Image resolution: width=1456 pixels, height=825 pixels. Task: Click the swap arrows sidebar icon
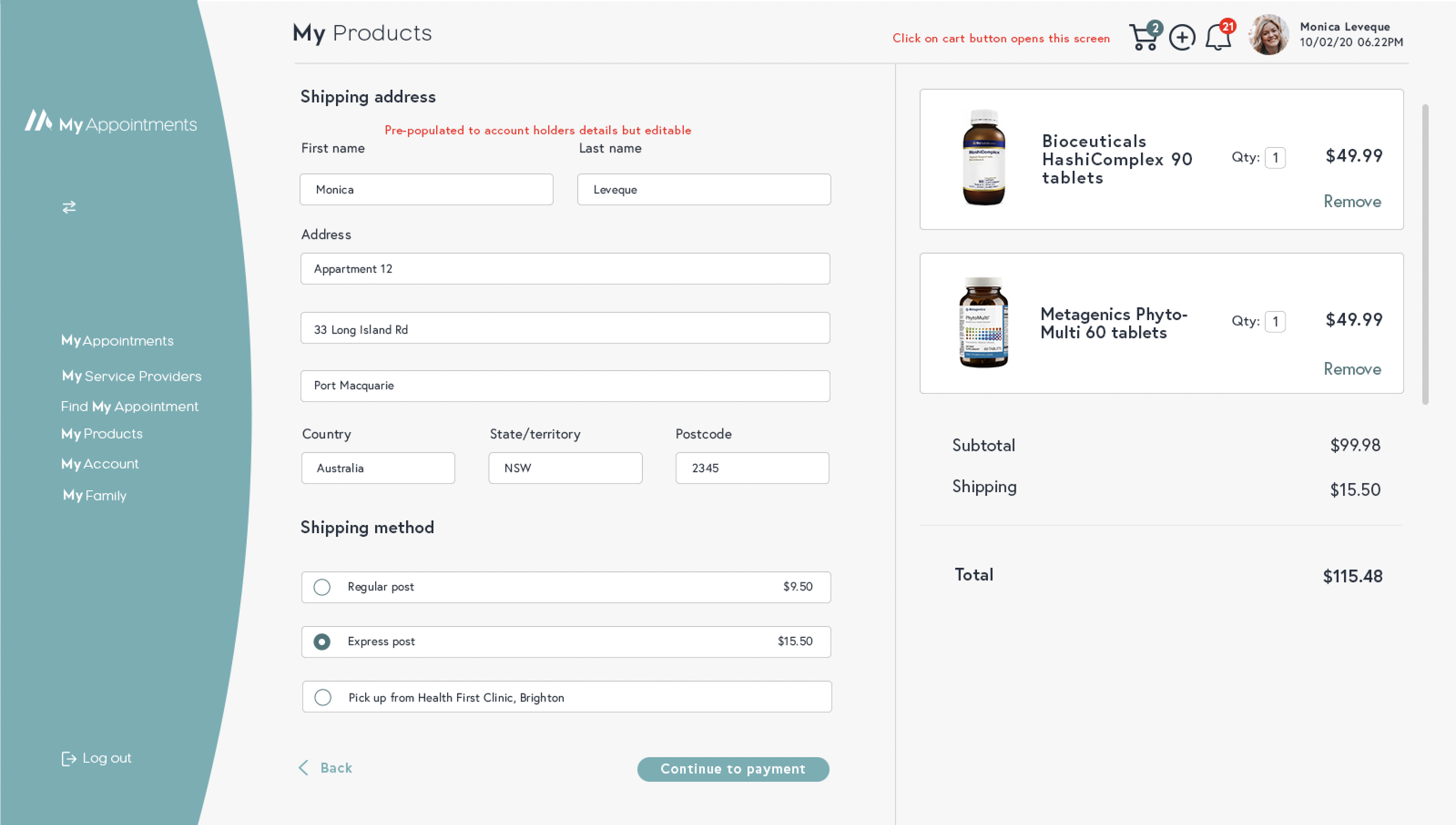coord(69,207)
